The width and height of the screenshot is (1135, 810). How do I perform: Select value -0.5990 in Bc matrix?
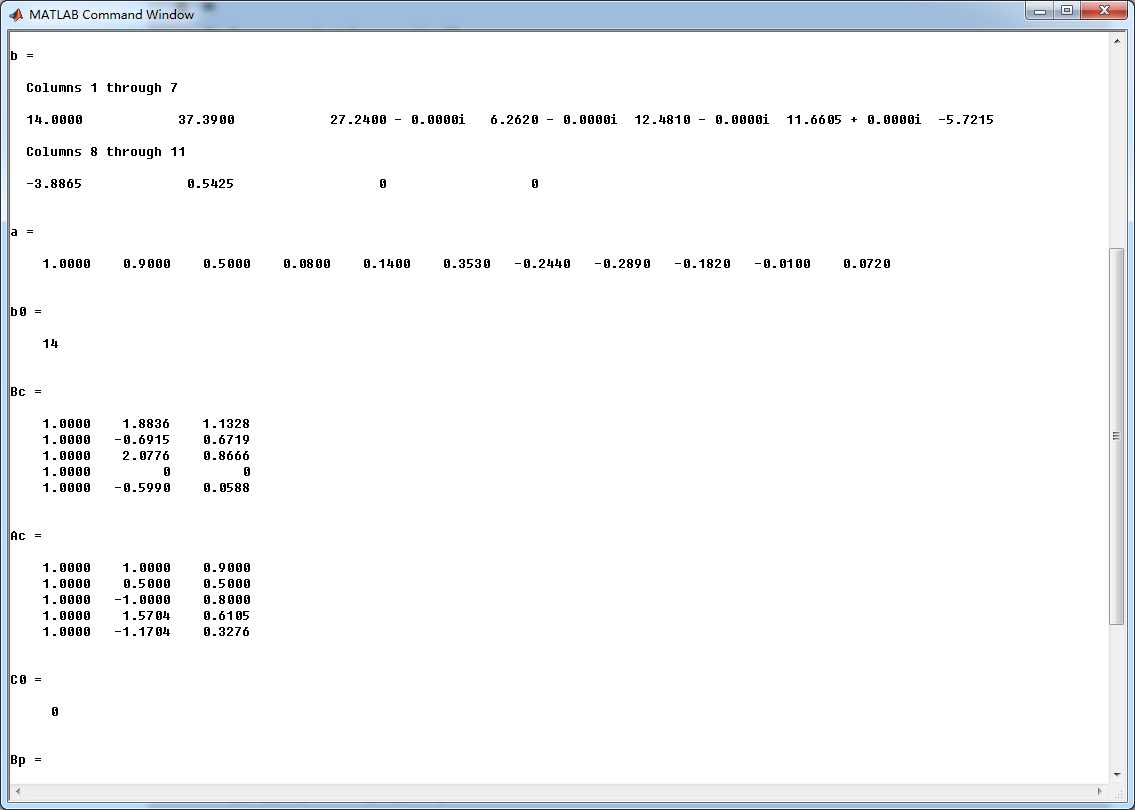pos(142,488)
